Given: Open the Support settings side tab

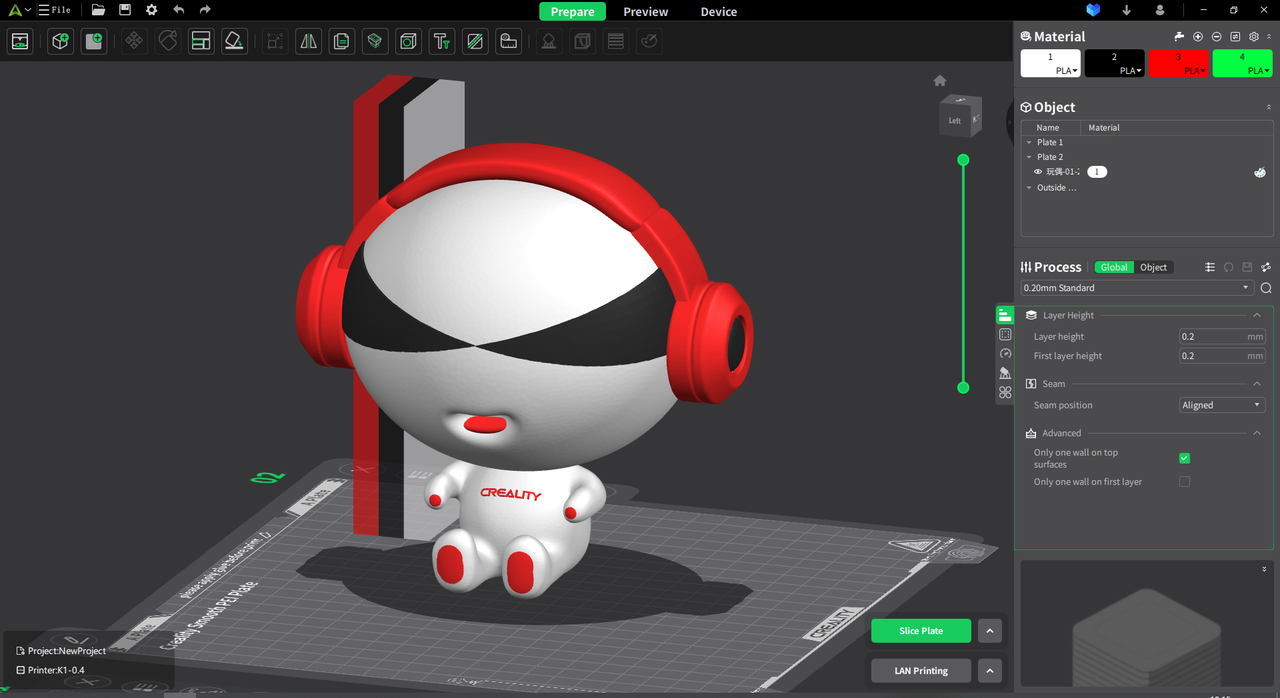Looking at the screenshot, I should (x=1005, y=373).
